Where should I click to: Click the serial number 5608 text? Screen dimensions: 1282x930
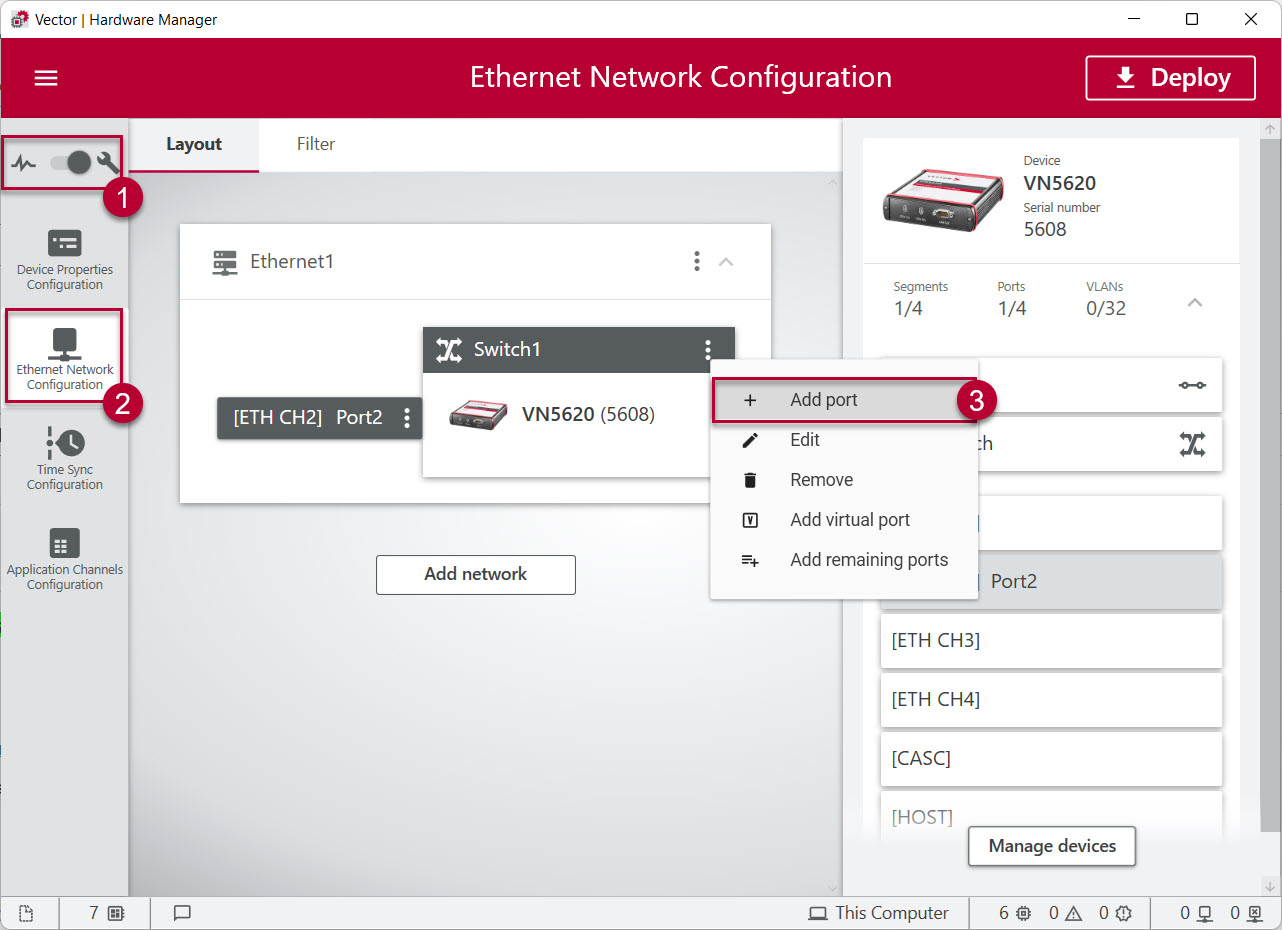pos(1045,229)
